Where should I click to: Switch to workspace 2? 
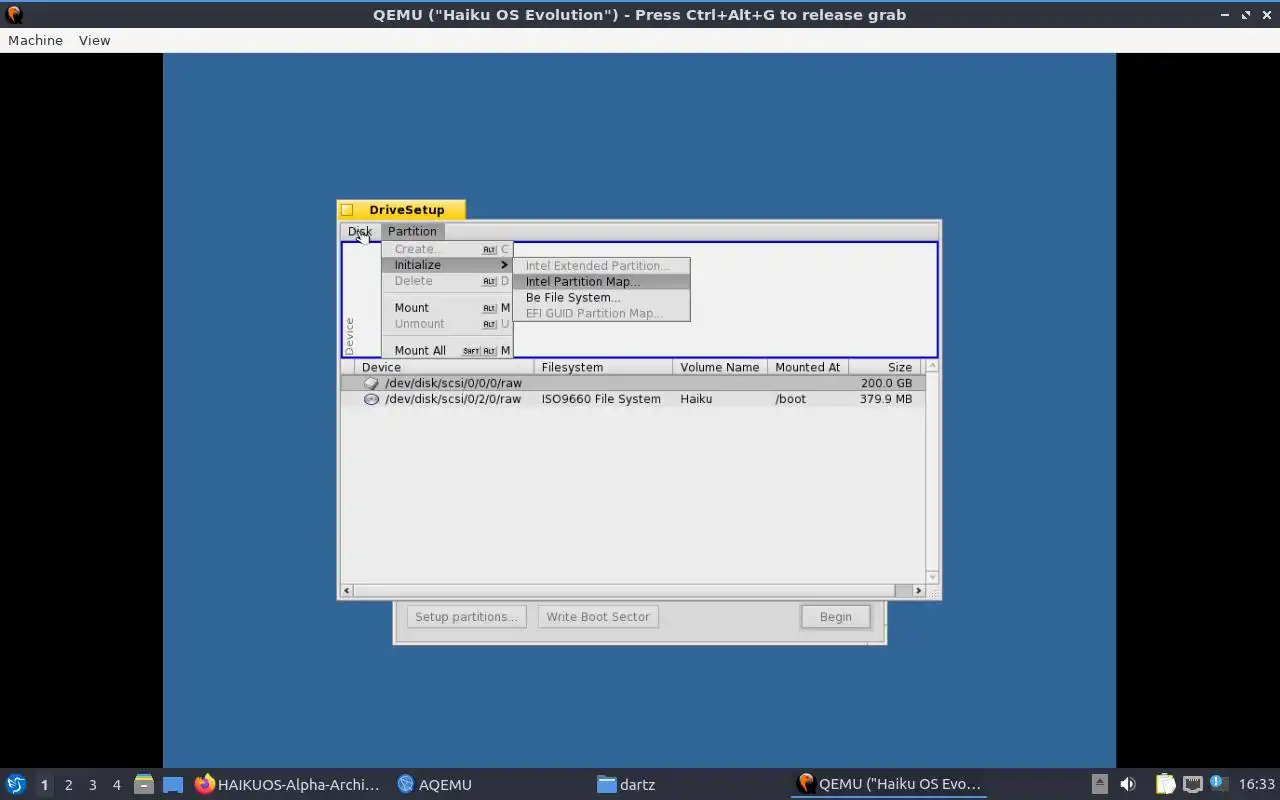pos(68,785)
